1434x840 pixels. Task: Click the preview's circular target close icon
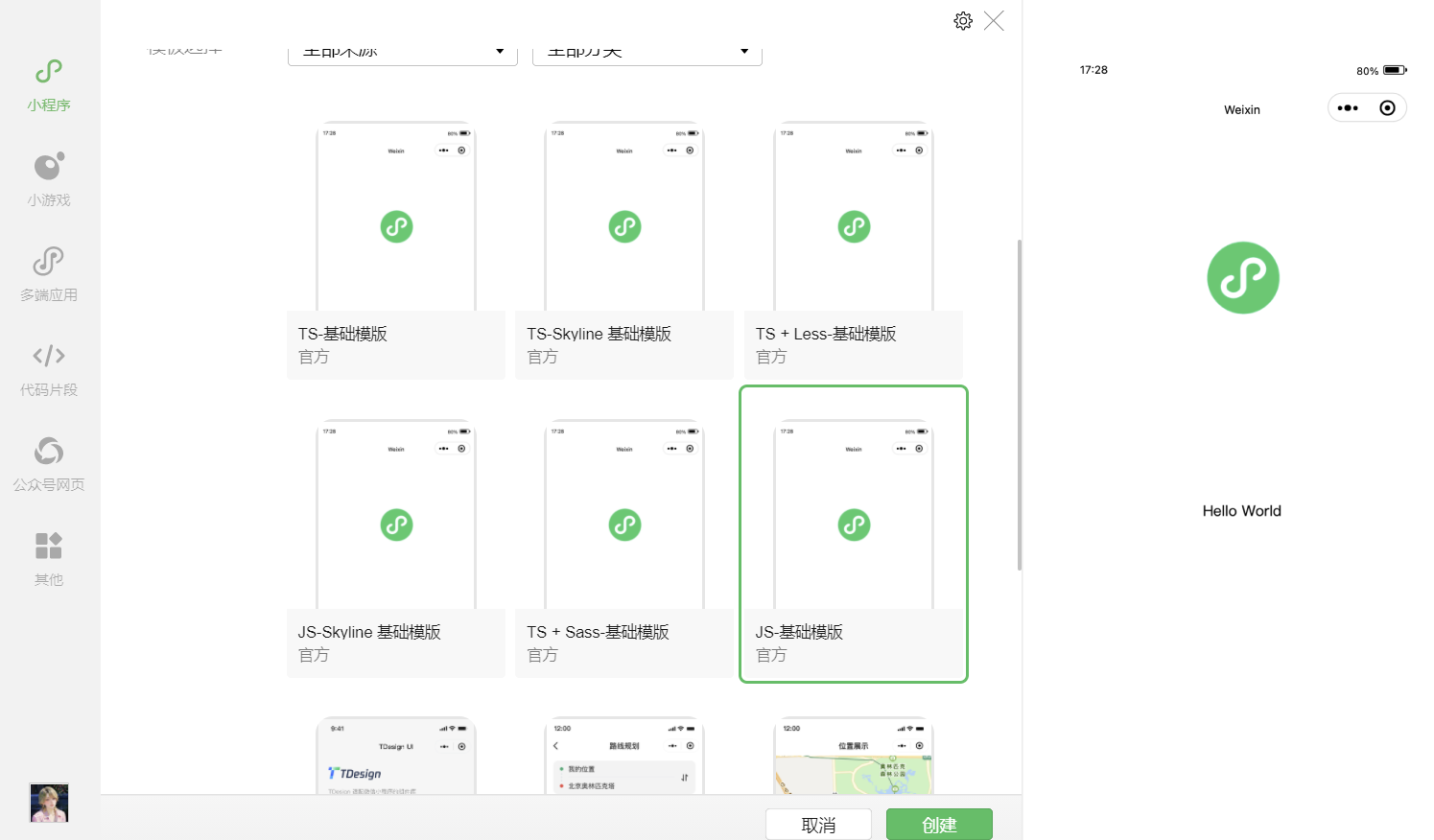click(1387, 108)
